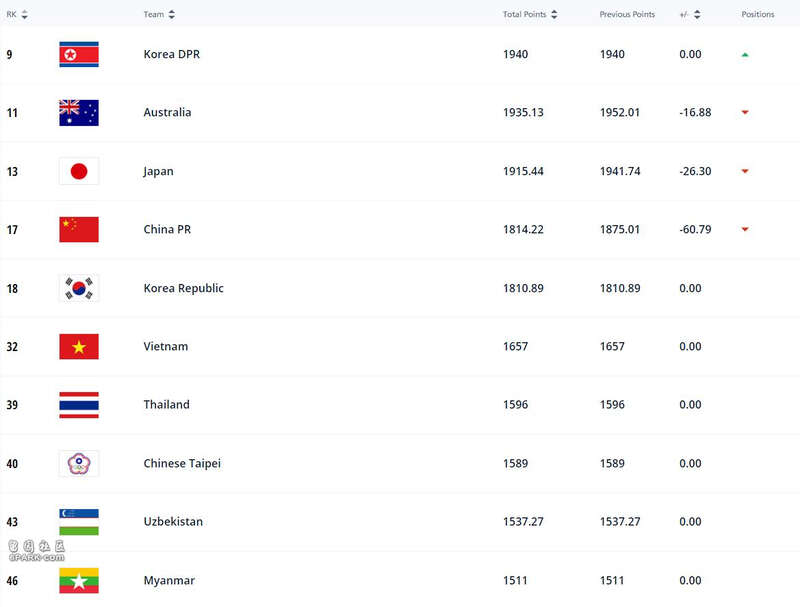Click the Thailand flag icon
The height and width of the screenshot is (607, 800).
[79, 405]
